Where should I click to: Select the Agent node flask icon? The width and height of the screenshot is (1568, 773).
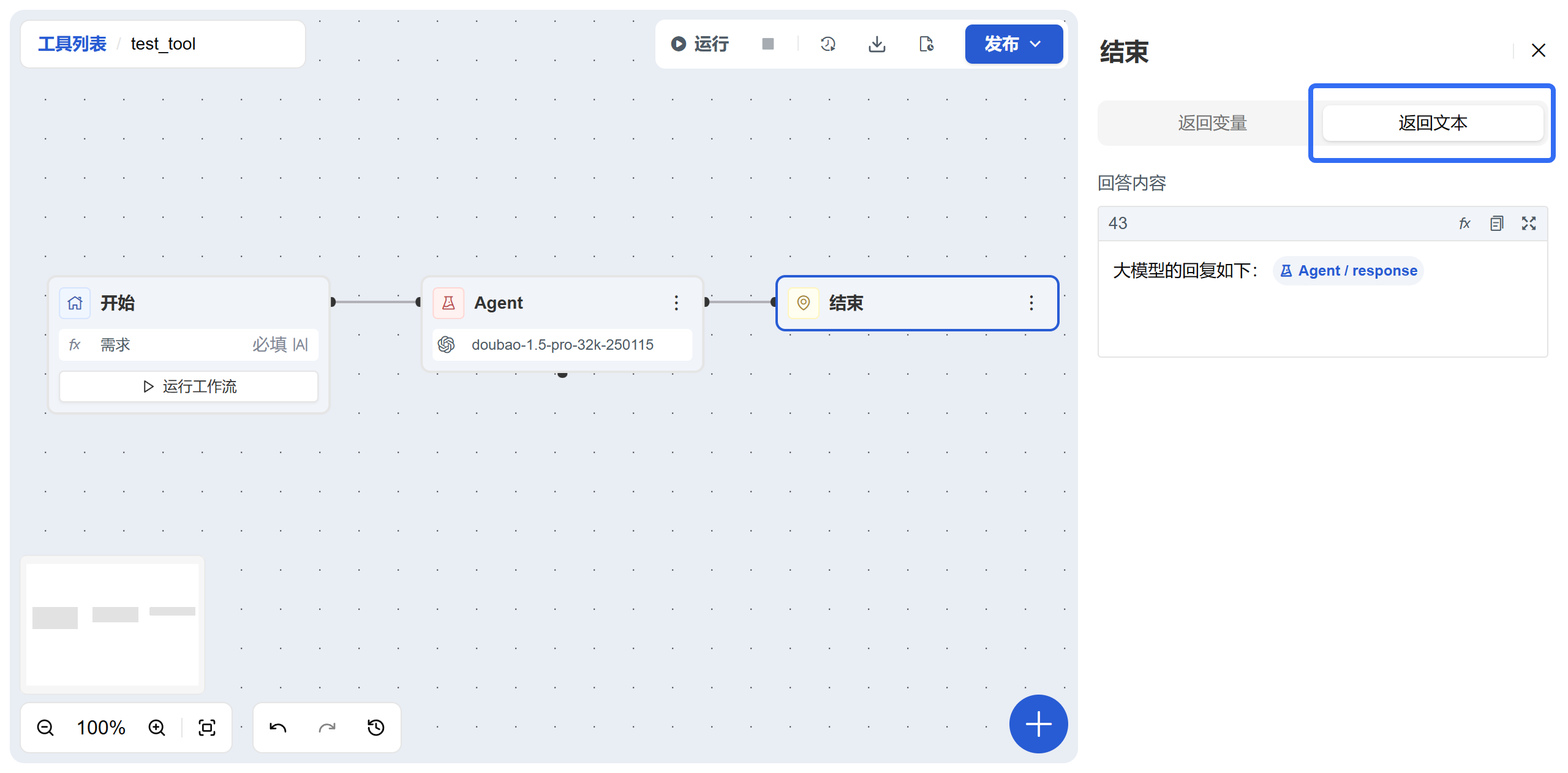click(x=448, y=303)
